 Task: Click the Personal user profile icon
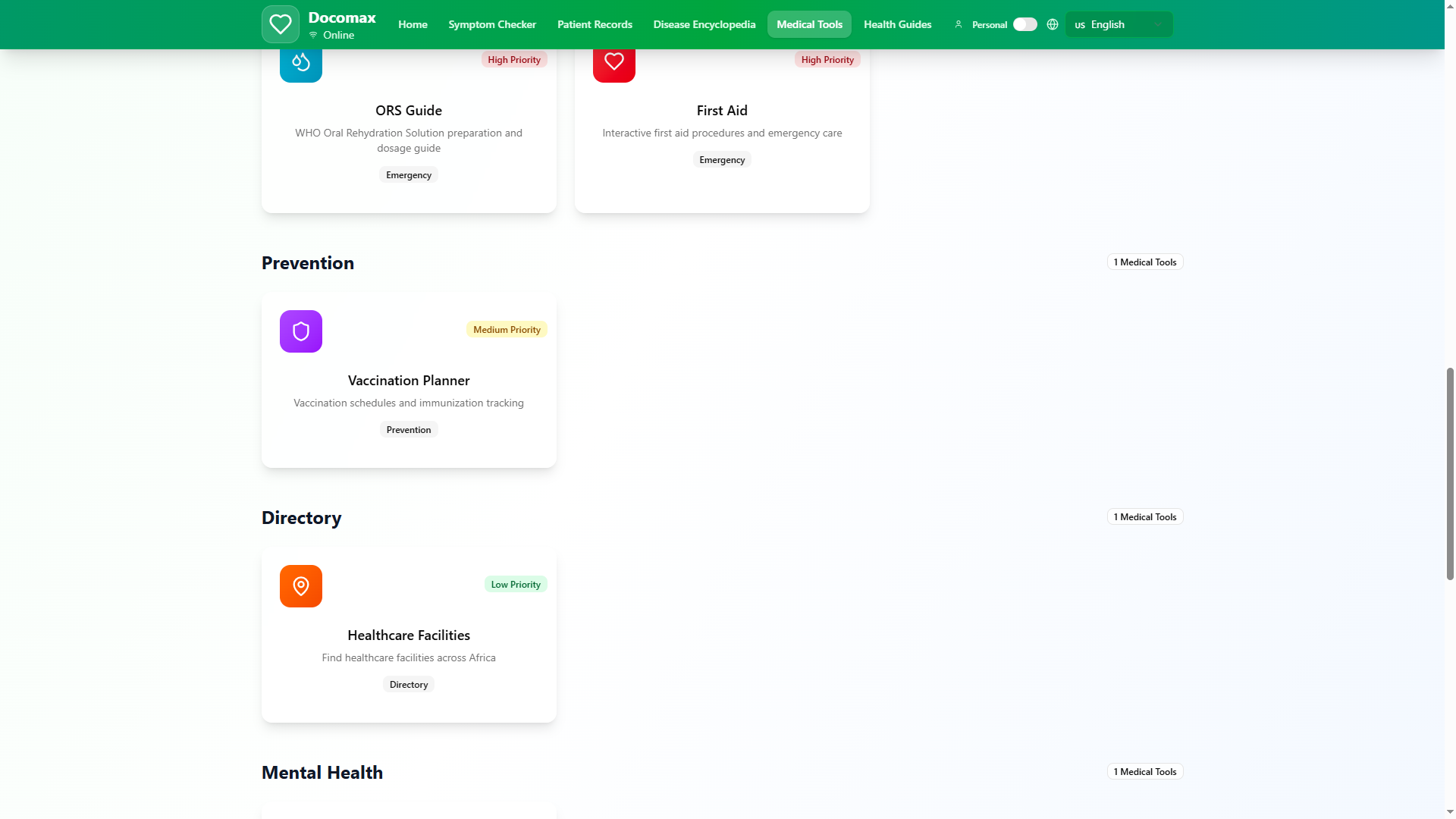coord(959,24)
